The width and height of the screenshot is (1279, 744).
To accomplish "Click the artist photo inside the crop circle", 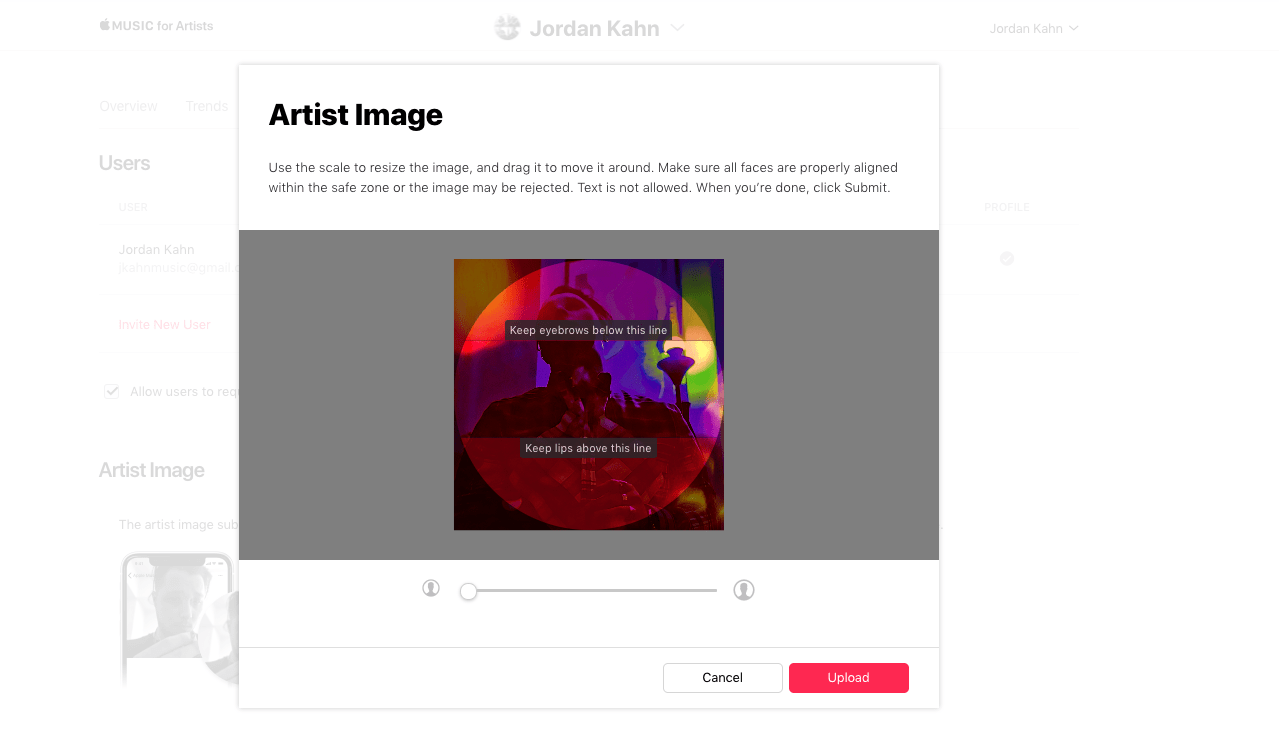I will tap(588, 393).
